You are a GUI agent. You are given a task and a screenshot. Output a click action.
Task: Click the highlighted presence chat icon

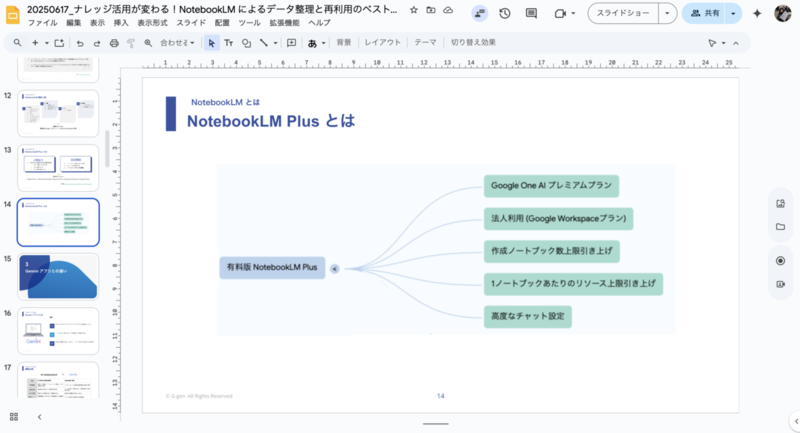(x=479, y=14)
